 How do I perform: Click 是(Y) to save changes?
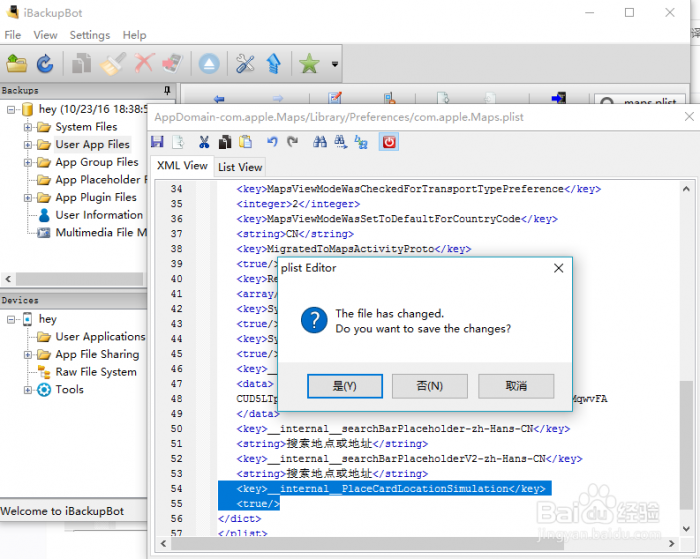coord(345,386)
